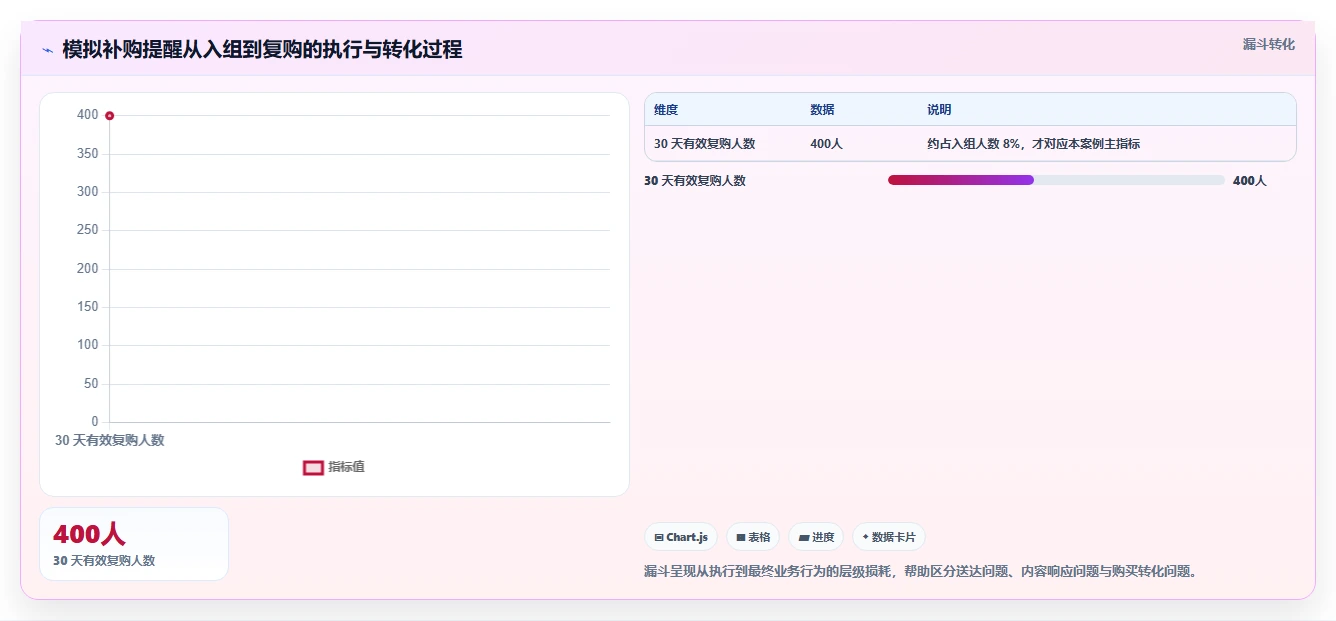
Task: Click the Chart.js chip icon
Action: point(659,537)
